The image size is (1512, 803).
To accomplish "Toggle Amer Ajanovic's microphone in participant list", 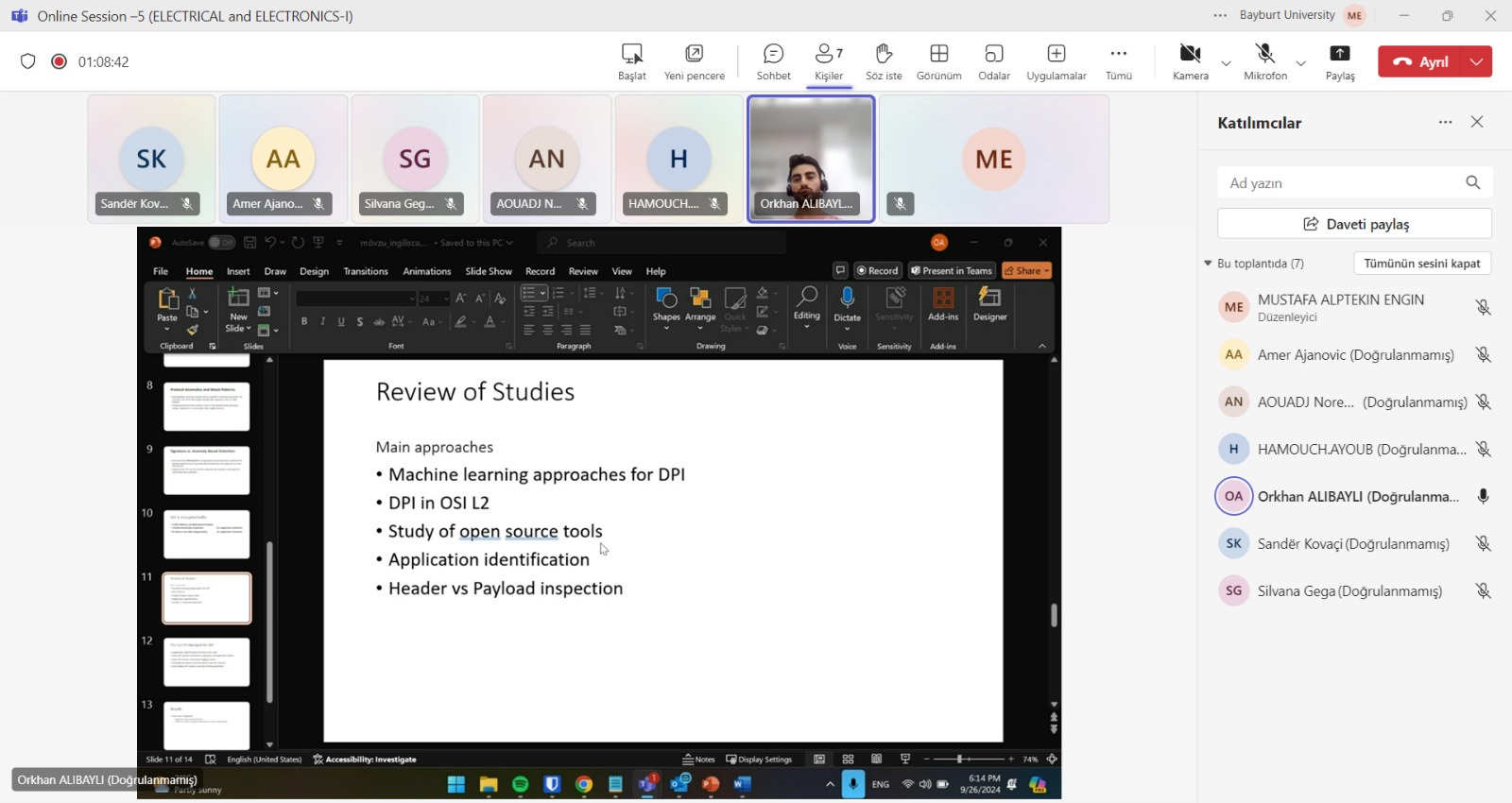I will click(1483, 355).
